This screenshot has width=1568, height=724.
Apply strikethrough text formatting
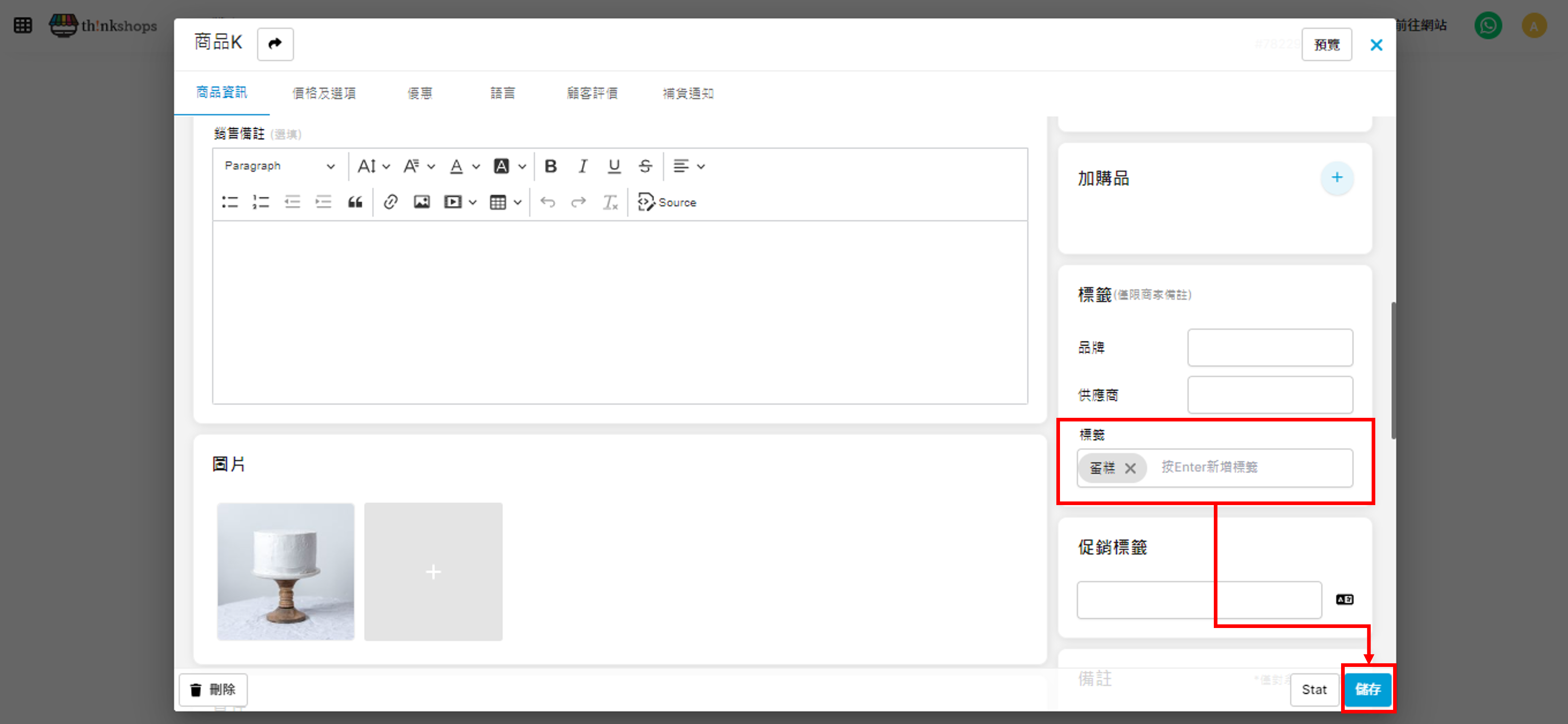645,166
